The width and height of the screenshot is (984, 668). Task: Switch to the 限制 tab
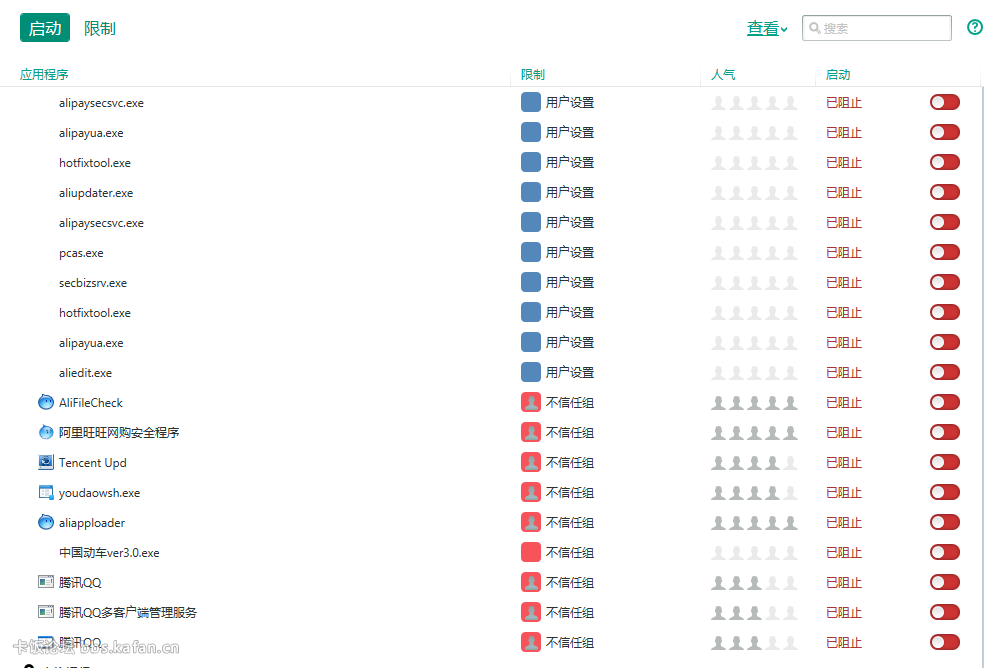coord(100,28)
